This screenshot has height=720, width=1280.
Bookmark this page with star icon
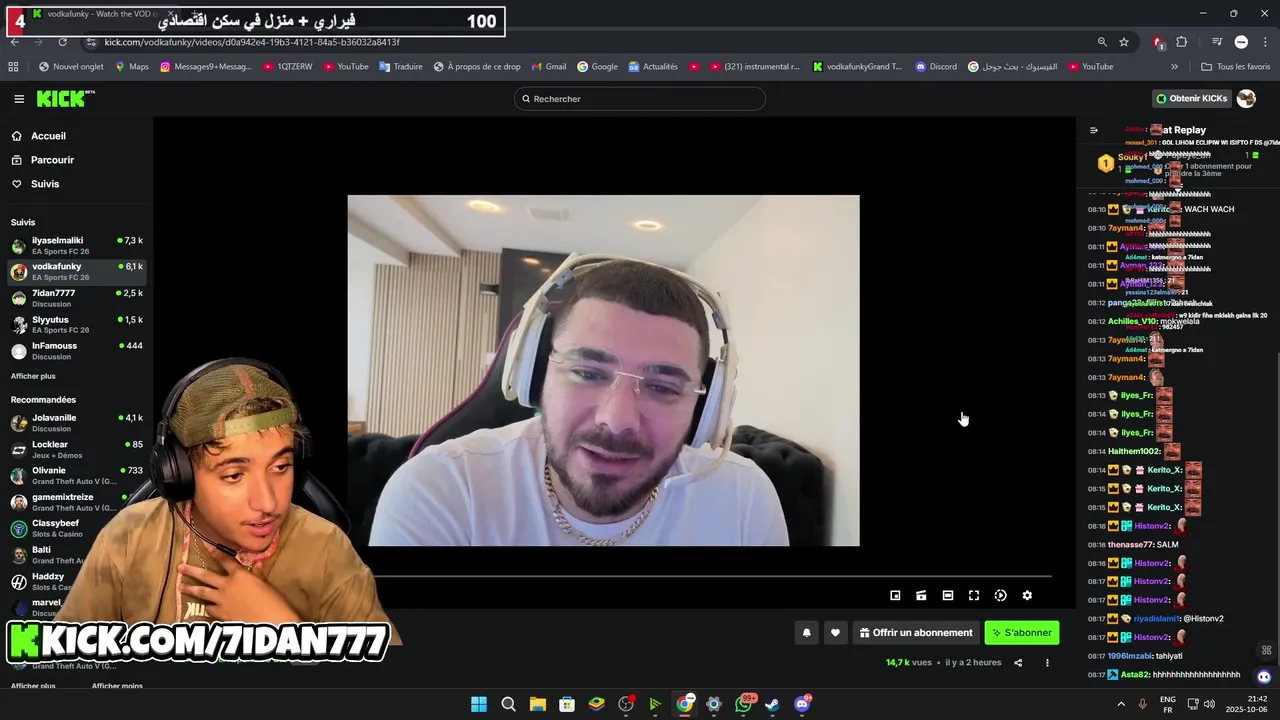click(x=1124, y=42)
